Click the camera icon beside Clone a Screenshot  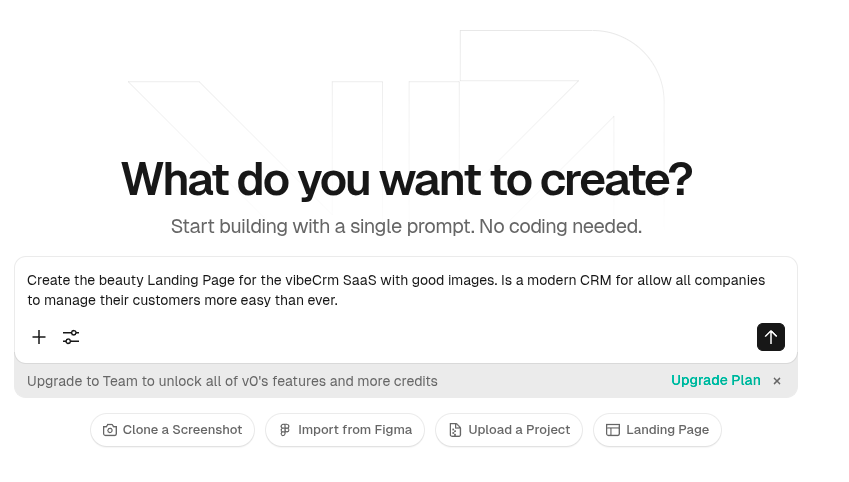pos(110,430)
